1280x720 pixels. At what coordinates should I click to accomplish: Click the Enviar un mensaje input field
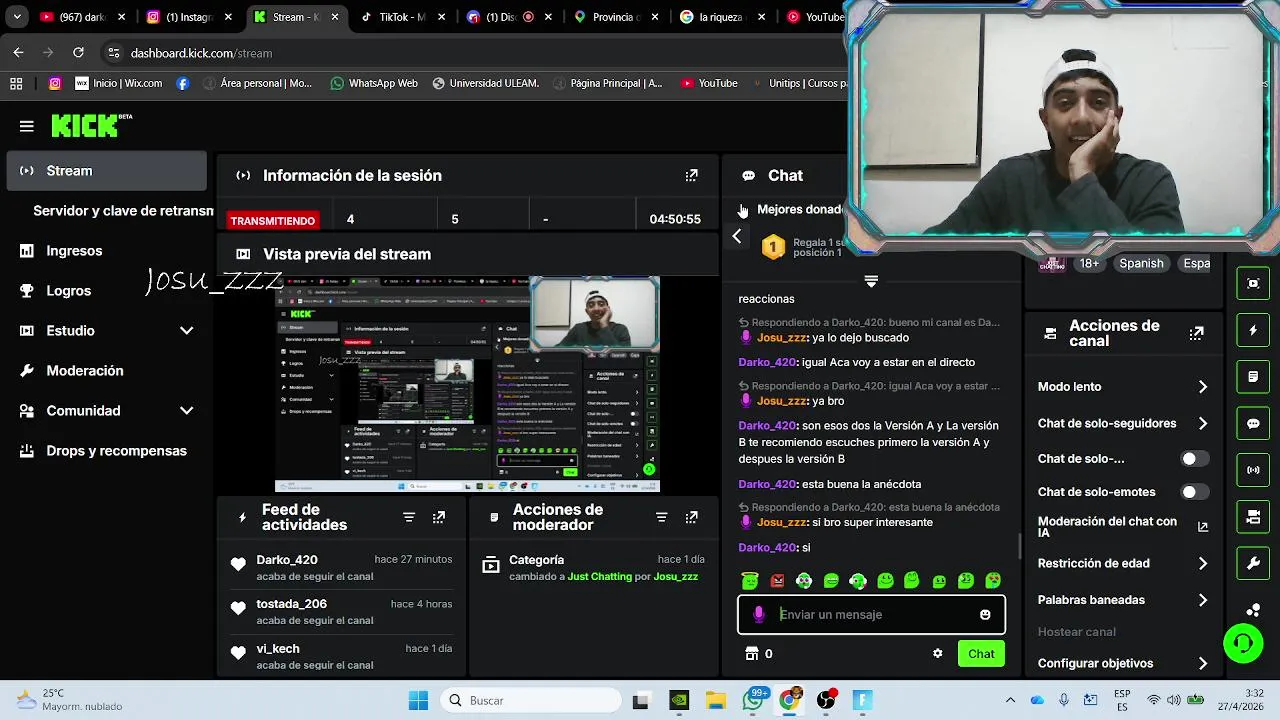point(871,614)
